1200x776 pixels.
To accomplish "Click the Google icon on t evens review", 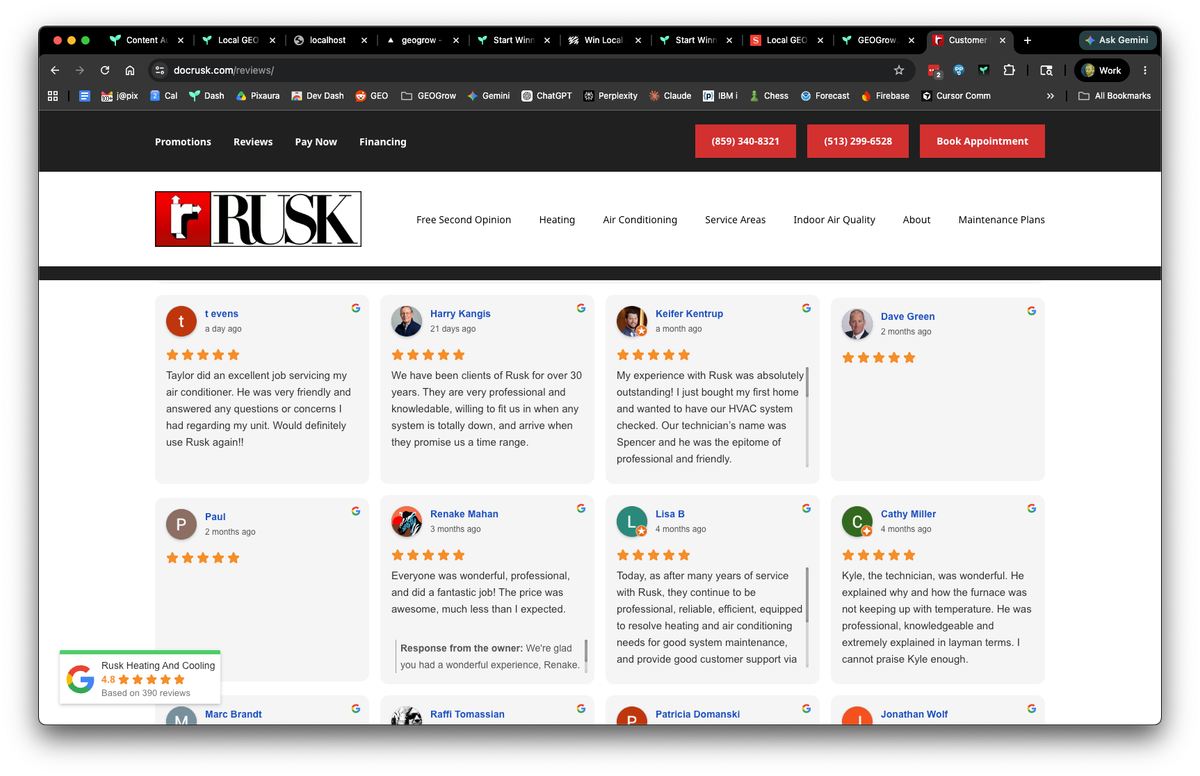I will [x=356, y=308].
